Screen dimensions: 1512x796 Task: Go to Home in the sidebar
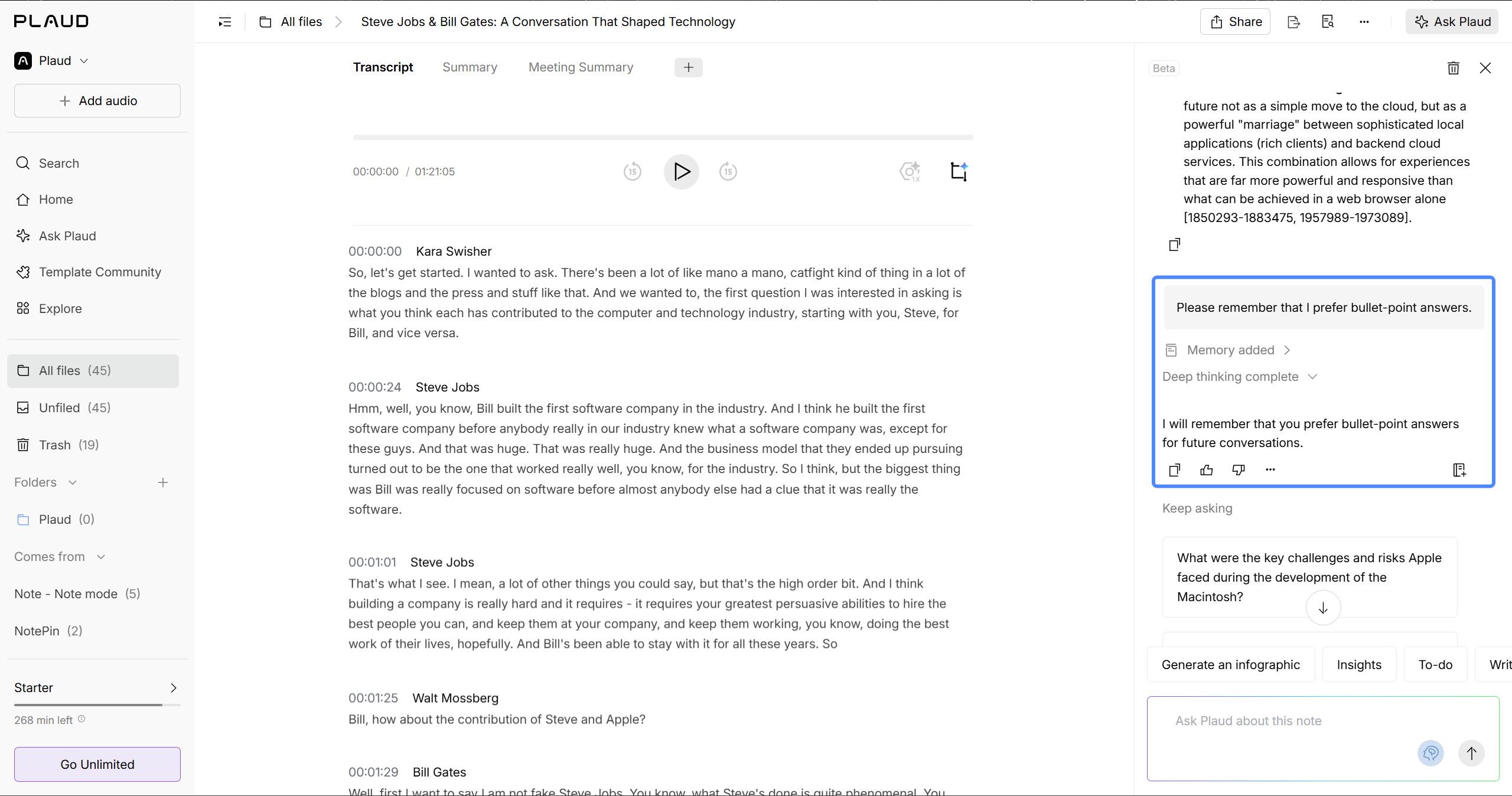[x=93, y=200]
